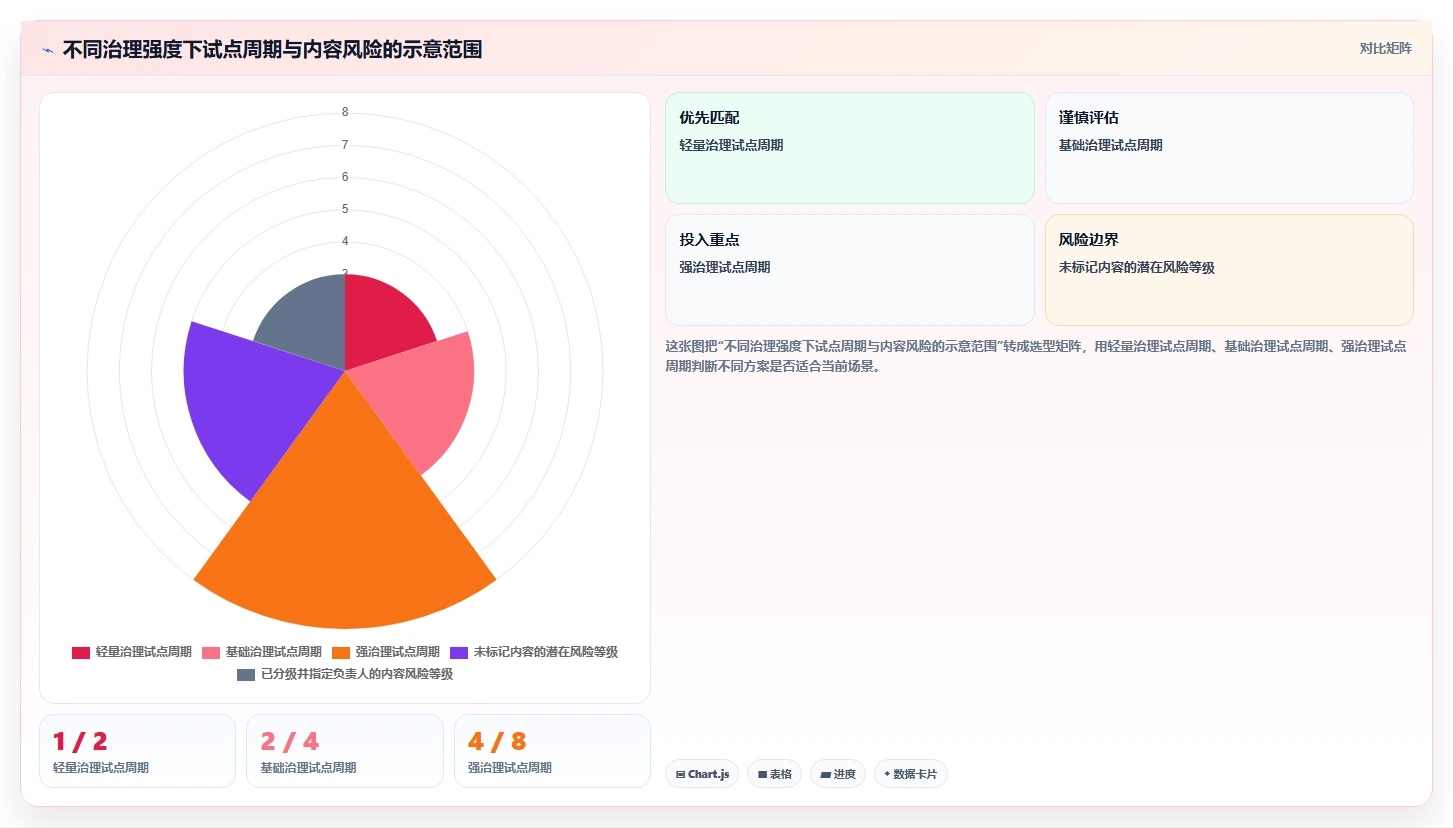The width and height of the screenshot is (1453, 828).
Task: Click the 进度 tag chip
Action: coord(838,774)
